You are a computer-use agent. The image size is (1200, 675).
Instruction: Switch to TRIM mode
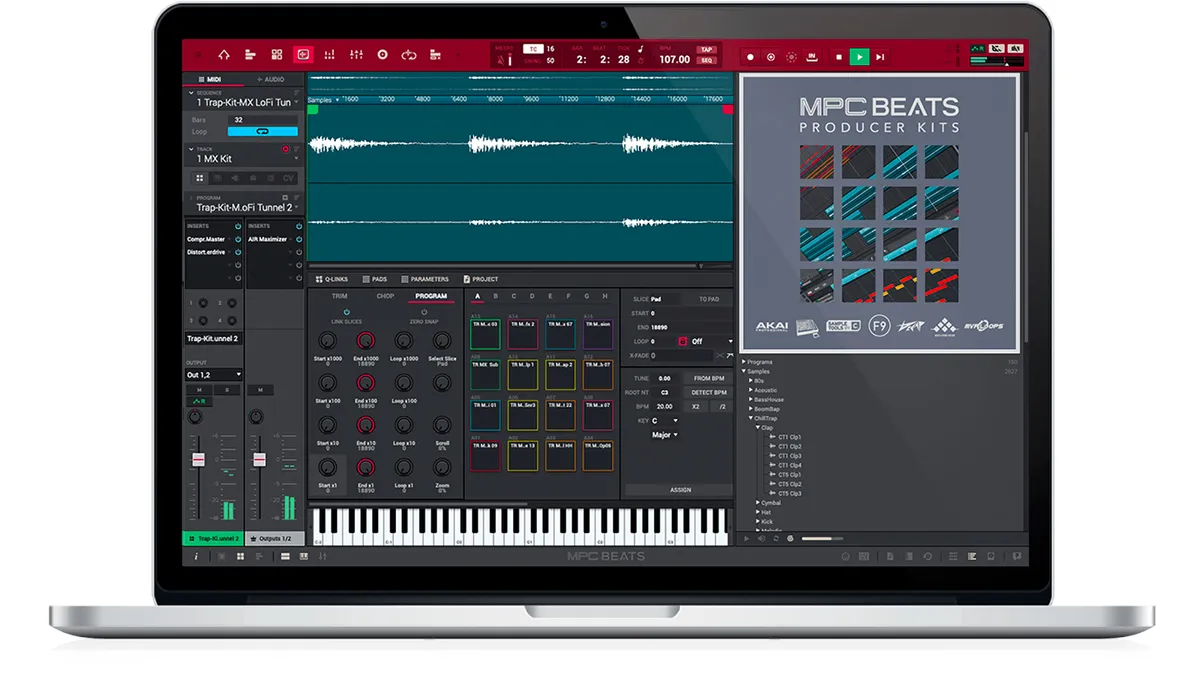coord(339,296)
